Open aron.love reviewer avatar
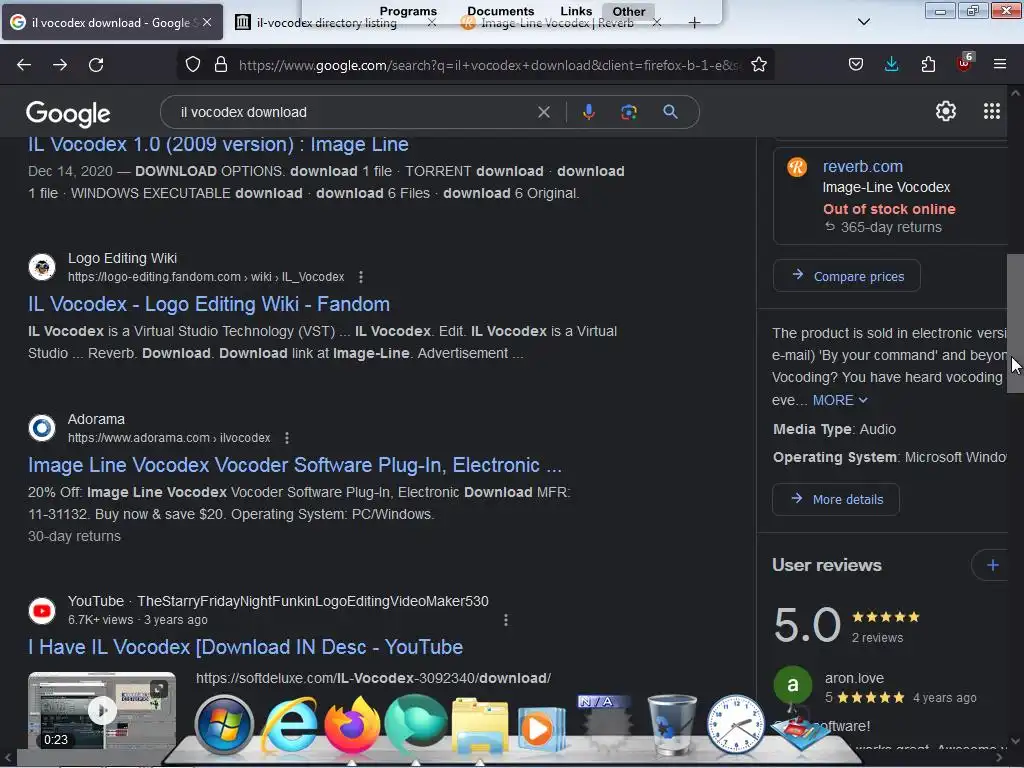1024x768 pixels. [x=792, y=685]
